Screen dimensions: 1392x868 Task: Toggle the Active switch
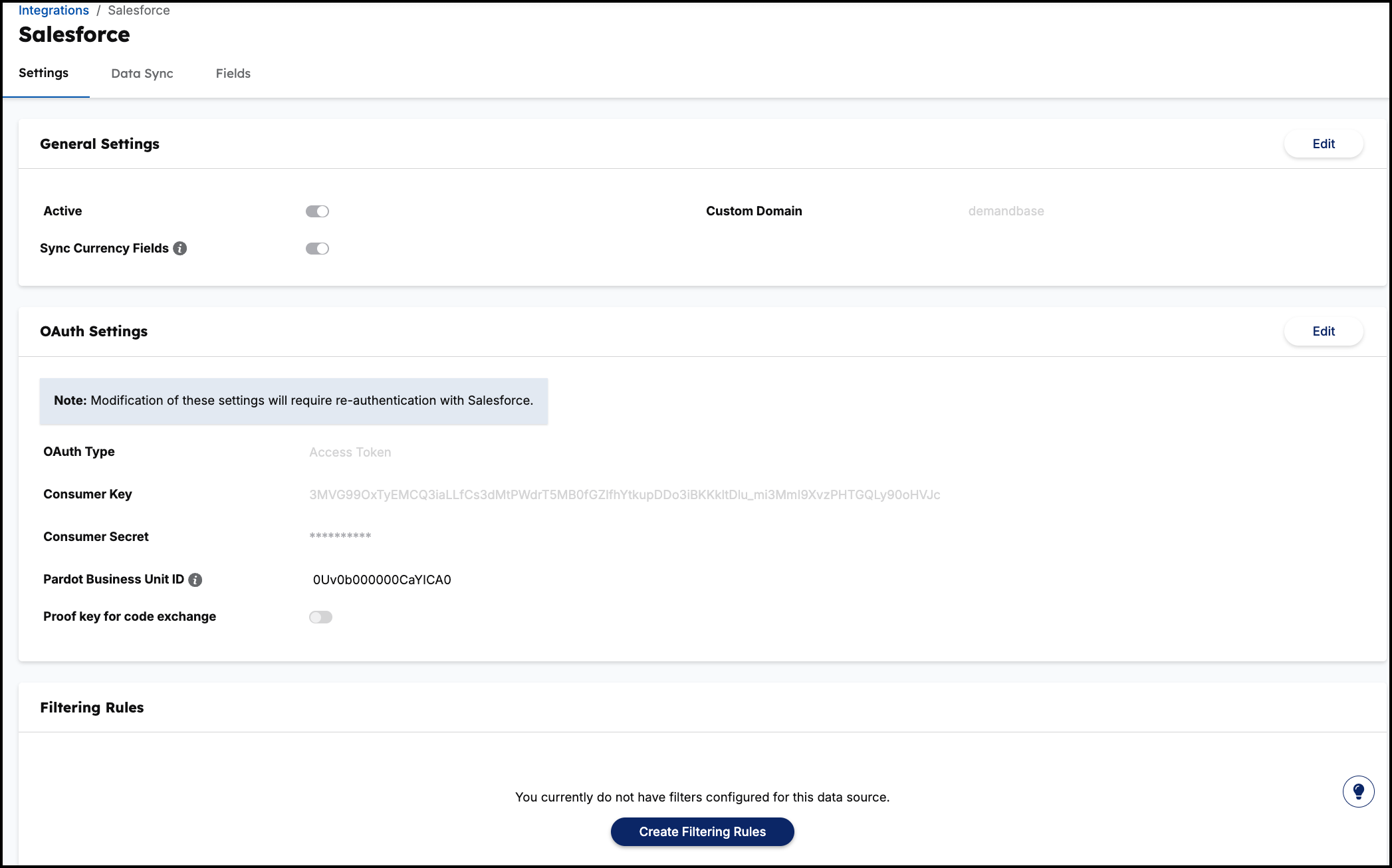(x=317, y=211)
